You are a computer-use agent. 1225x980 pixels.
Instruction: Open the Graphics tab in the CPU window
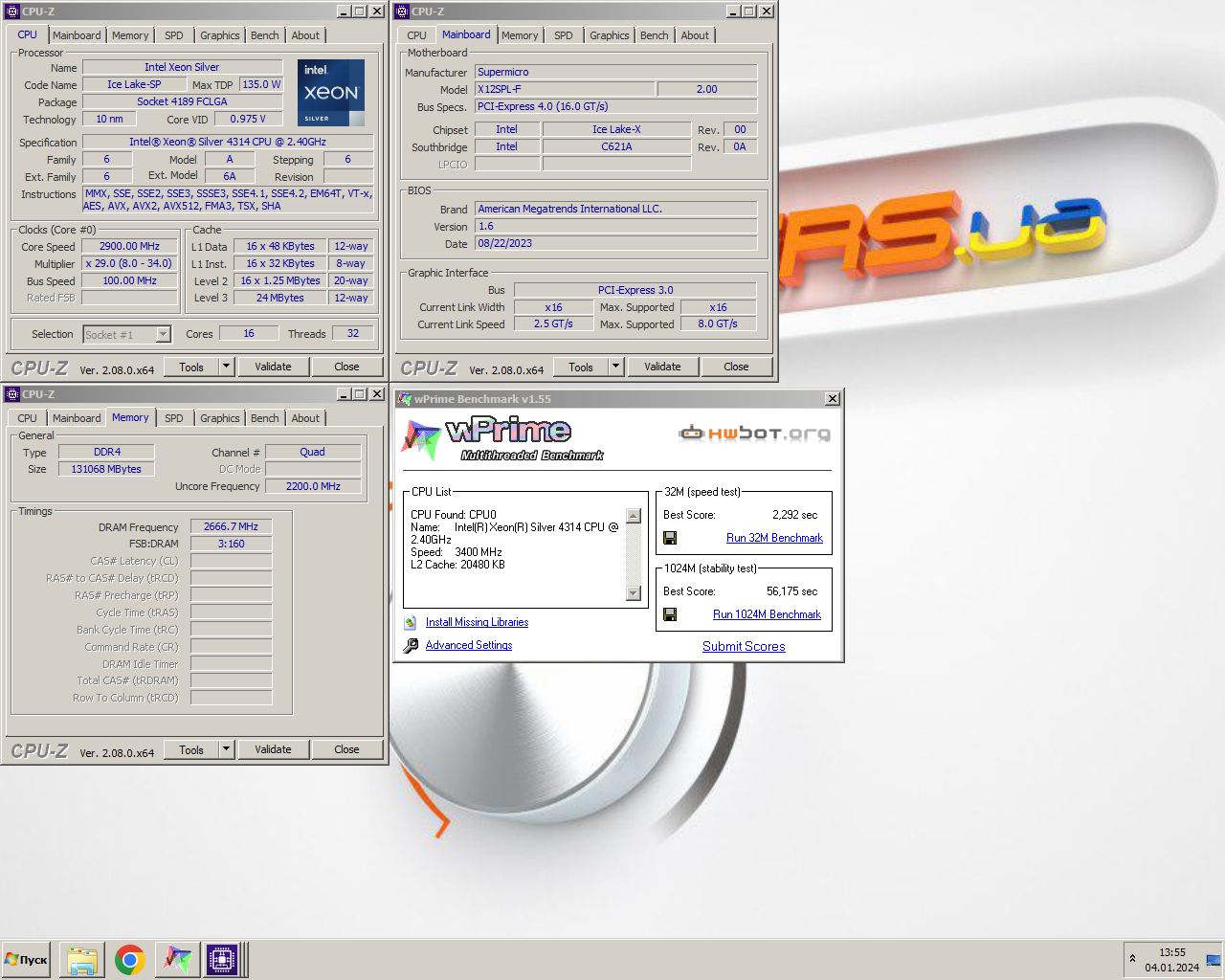point(220,35)
